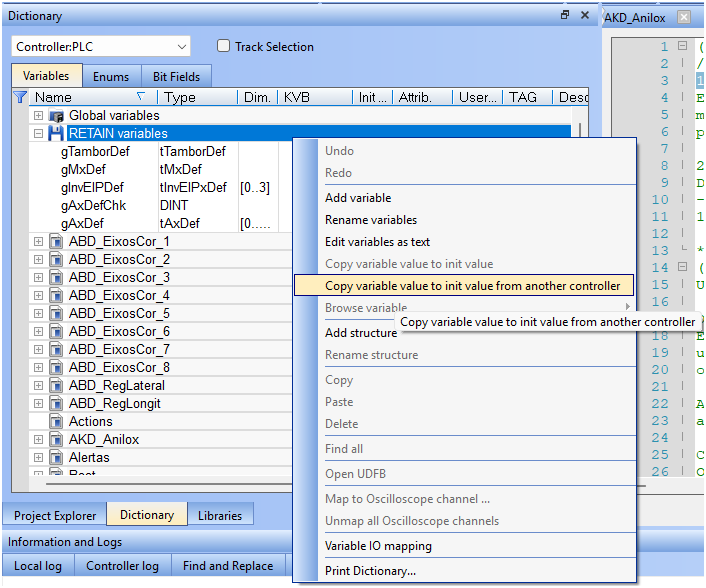
Task: Click the Dictionary panel float/restore icon
Action: [x=565, y=15]
